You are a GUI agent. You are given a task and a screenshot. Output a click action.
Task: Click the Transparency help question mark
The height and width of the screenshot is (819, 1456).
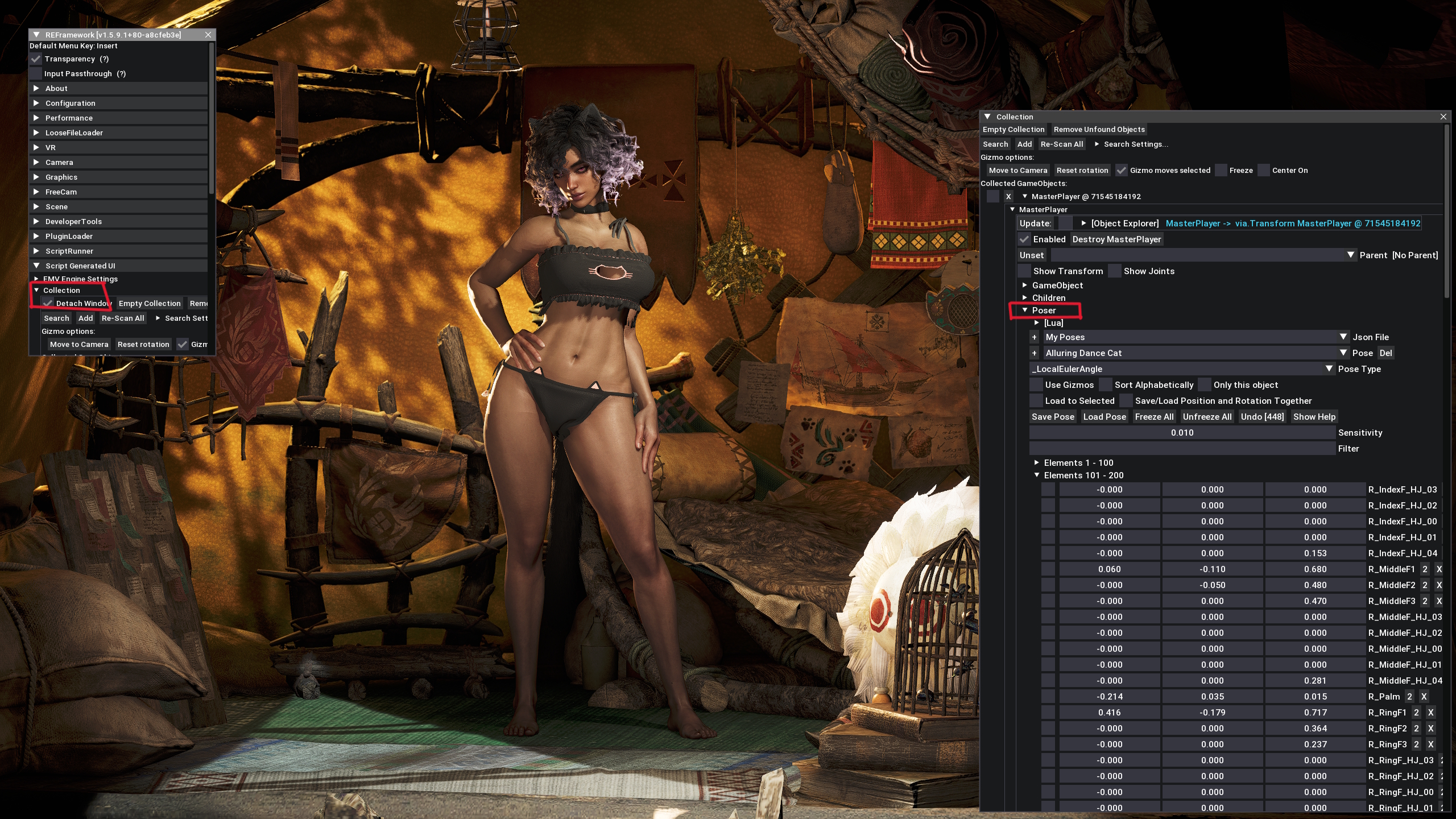click(104, 59)
